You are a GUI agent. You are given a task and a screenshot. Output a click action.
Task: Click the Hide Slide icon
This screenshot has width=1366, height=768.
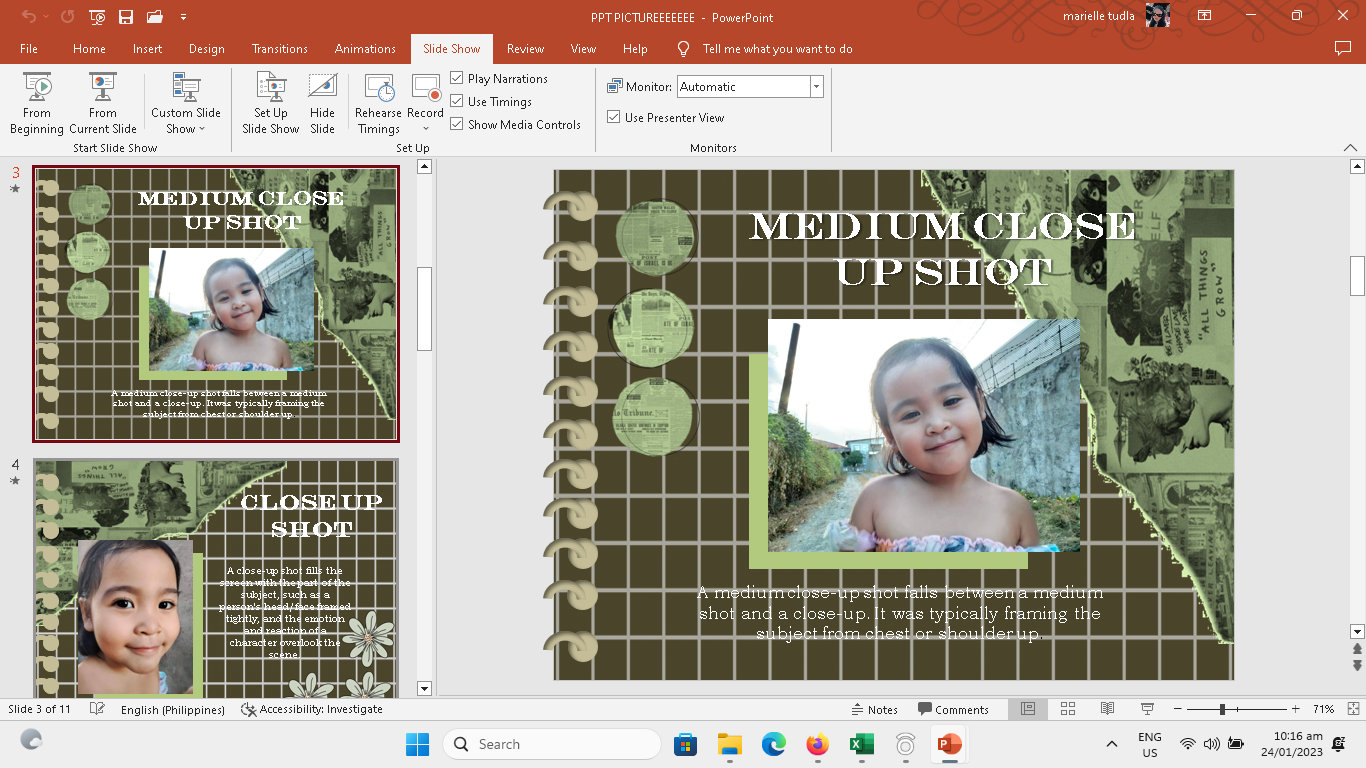[322, 103]
